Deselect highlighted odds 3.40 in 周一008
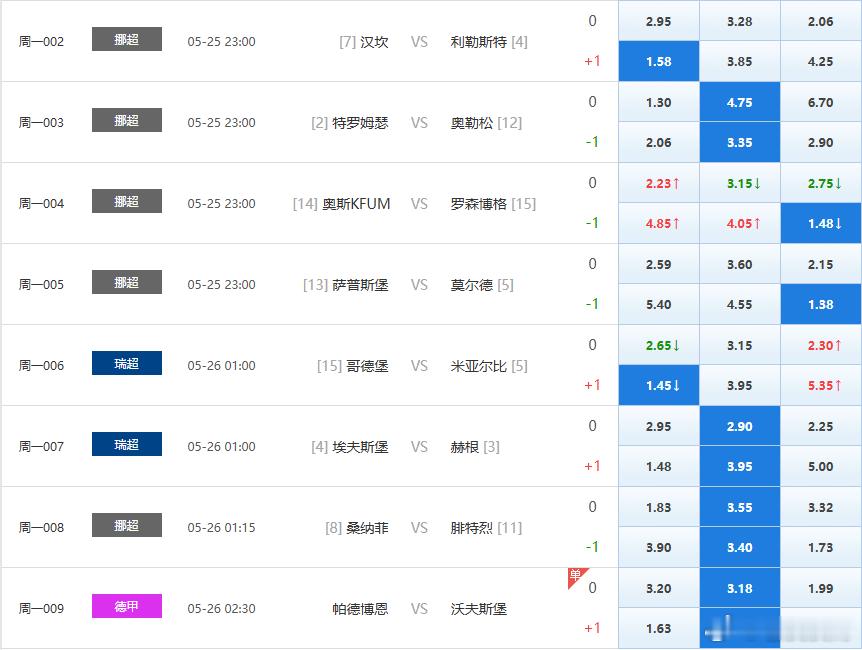 coord(739,547)
